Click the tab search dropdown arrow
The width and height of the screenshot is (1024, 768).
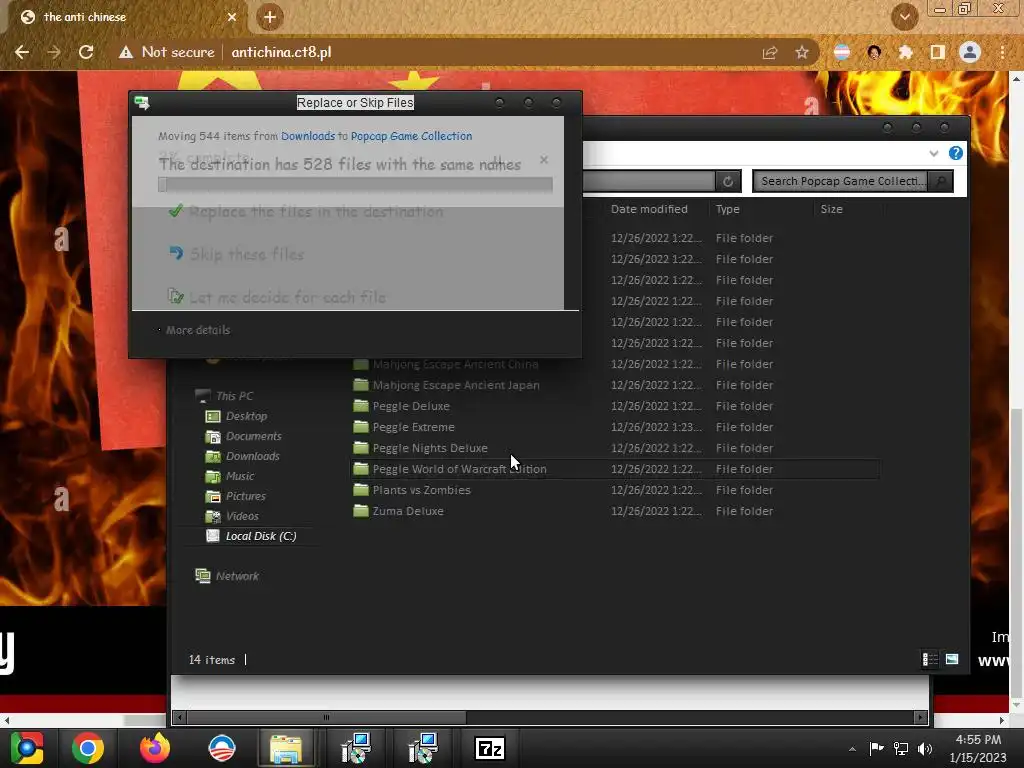click(904, 17)
